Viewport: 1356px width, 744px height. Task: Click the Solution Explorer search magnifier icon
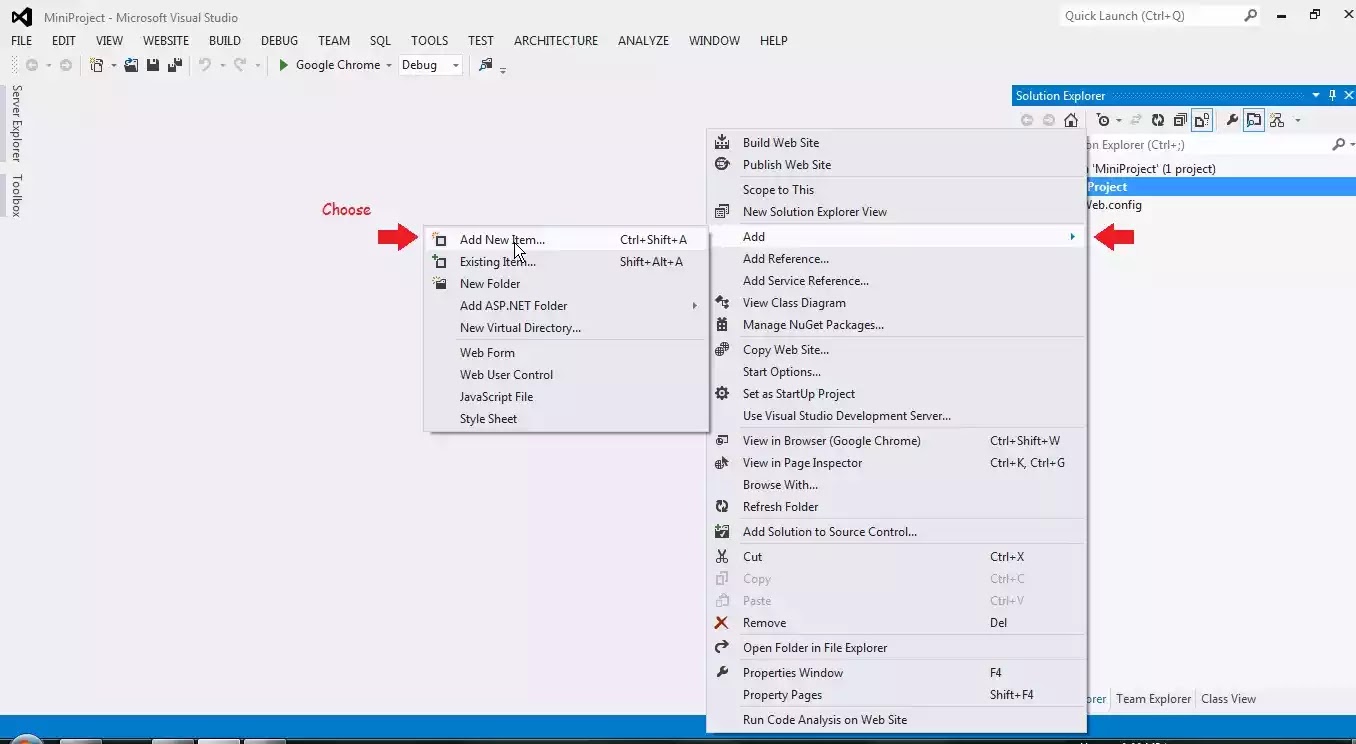point(1339,144)
